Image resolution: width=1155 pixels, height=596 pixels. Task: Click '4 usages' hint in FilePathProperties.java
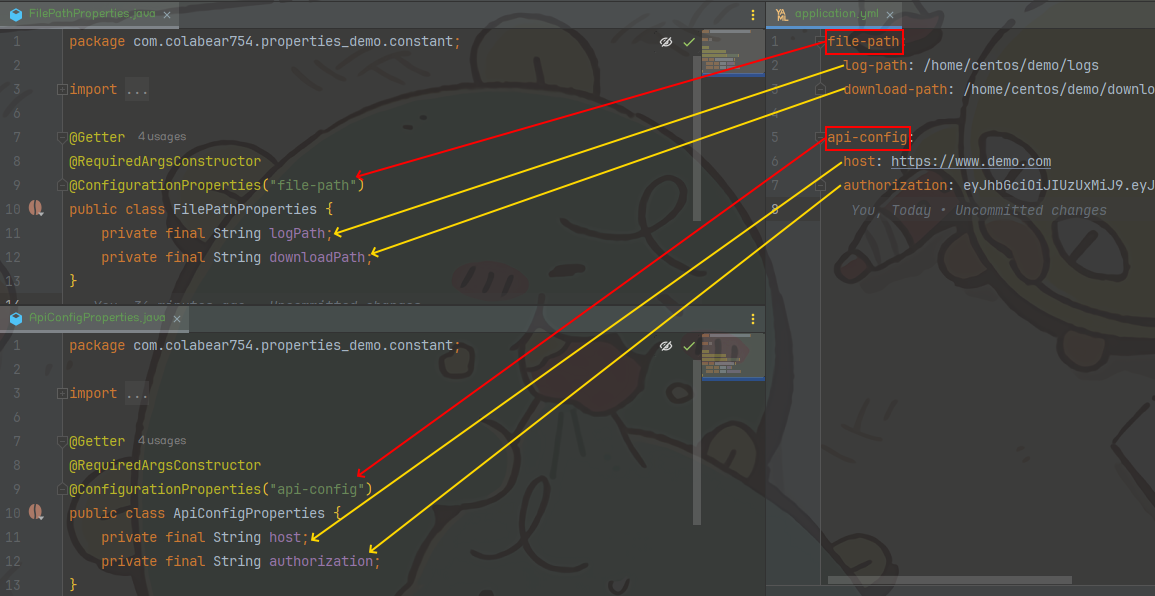coord(162,137)
